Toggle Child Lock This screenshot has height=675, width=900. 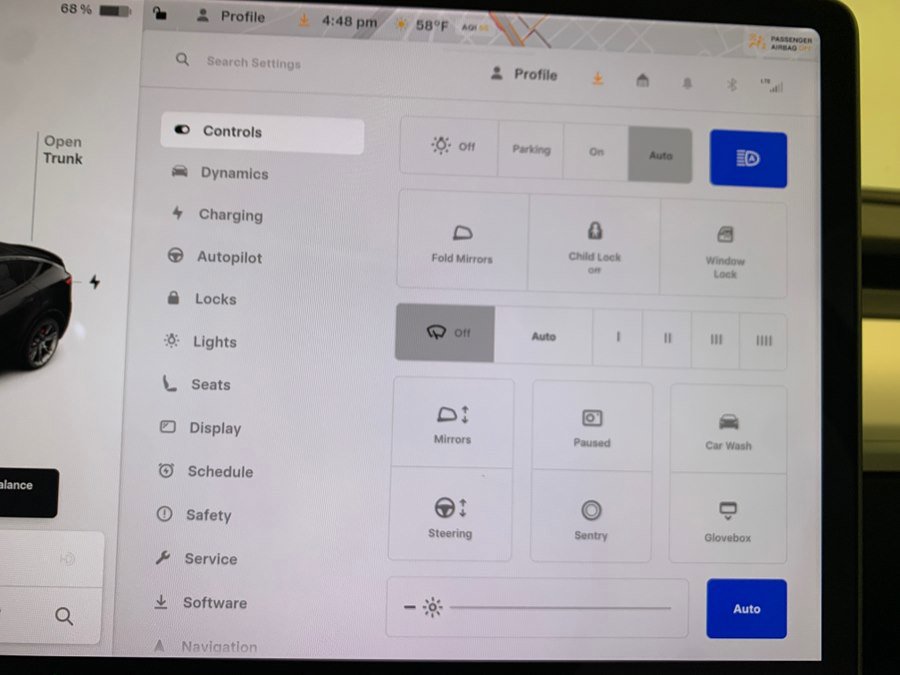coord(595,246)
